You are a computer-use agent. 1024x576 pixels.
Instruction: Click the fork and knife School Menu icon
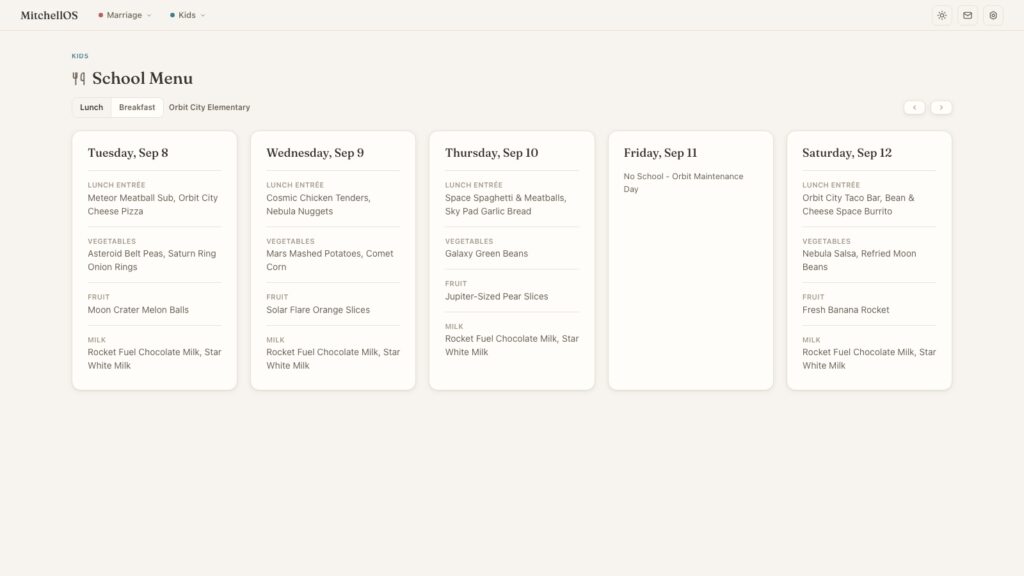tap(78, 78)
